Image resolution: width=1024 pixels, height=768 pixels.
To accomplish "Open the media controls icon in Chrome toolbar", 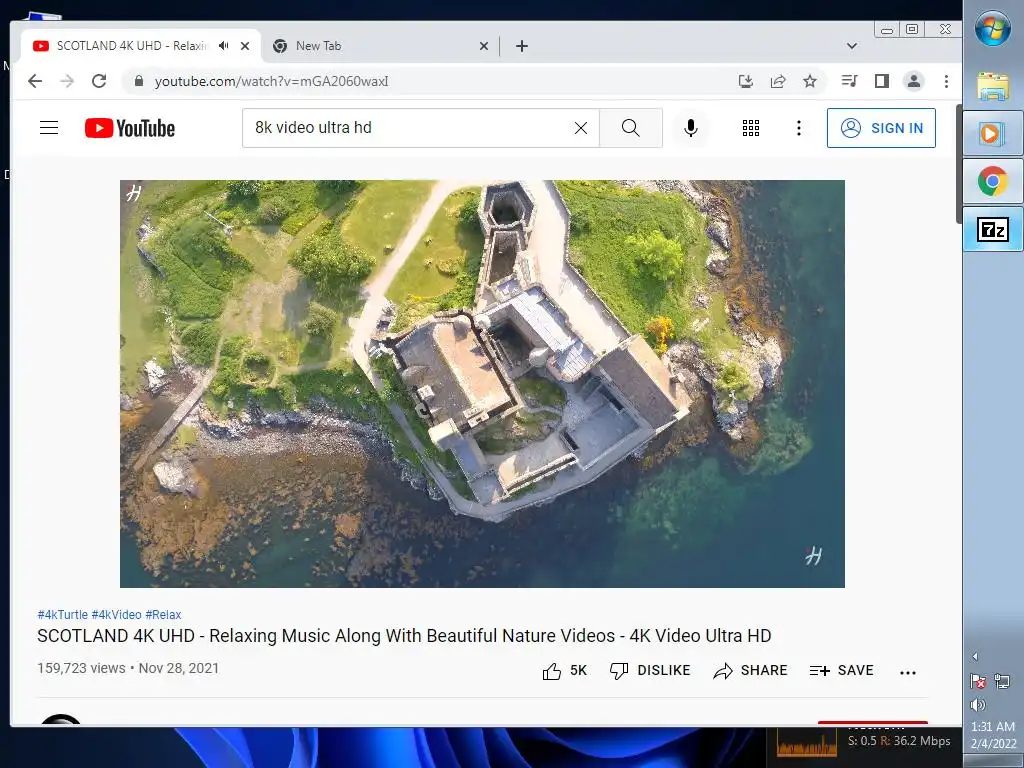I will pos(849,81).
